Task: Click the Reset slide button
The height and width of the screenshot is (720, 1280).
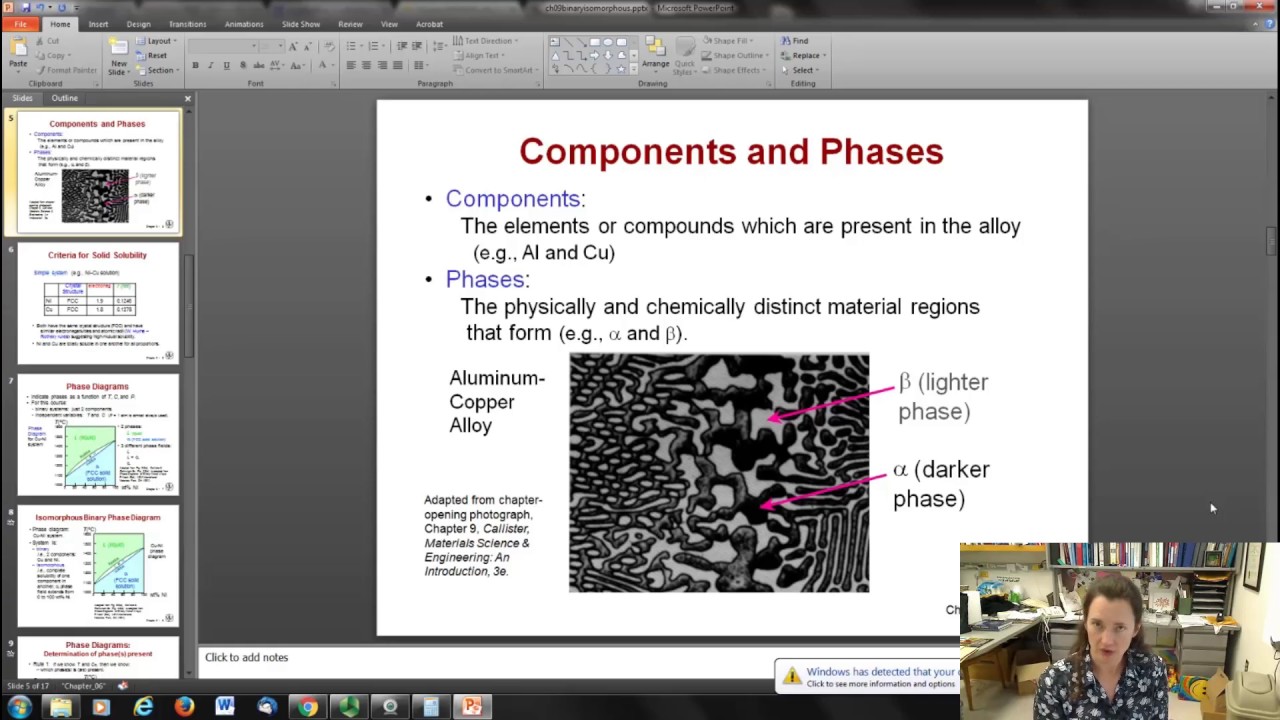Action: (152, 56)
